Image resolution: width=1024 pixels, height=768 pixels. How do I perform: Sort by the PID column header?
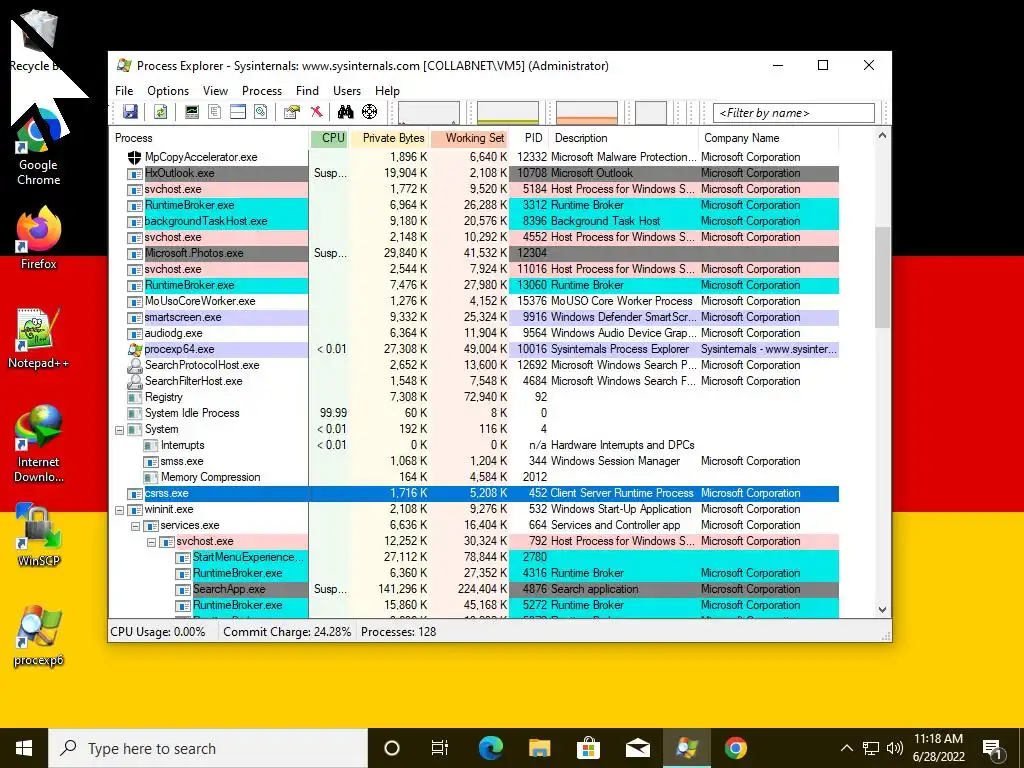point(528,138)
